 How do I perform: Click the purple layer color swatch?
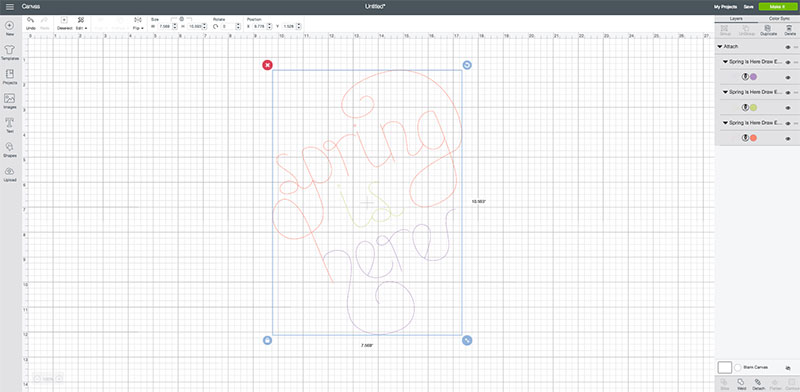click(x=754, y=77)
